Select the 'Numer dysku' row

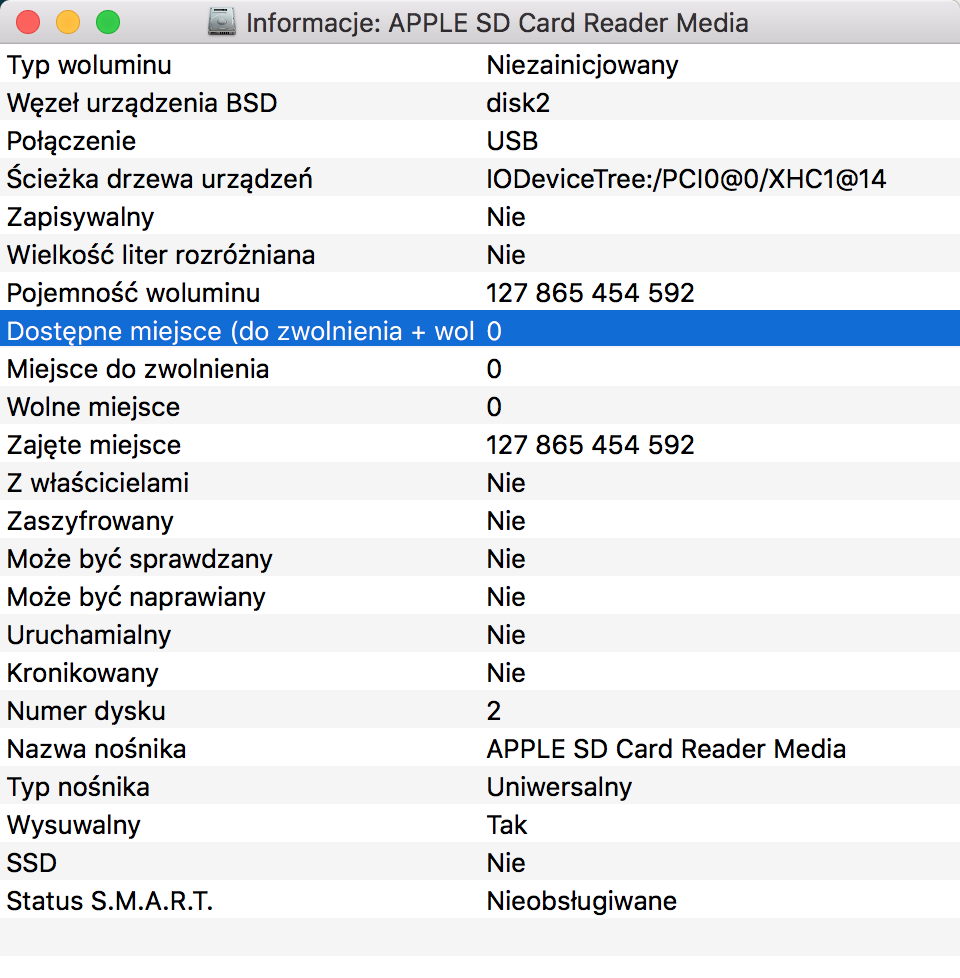[x=480, y=710]
